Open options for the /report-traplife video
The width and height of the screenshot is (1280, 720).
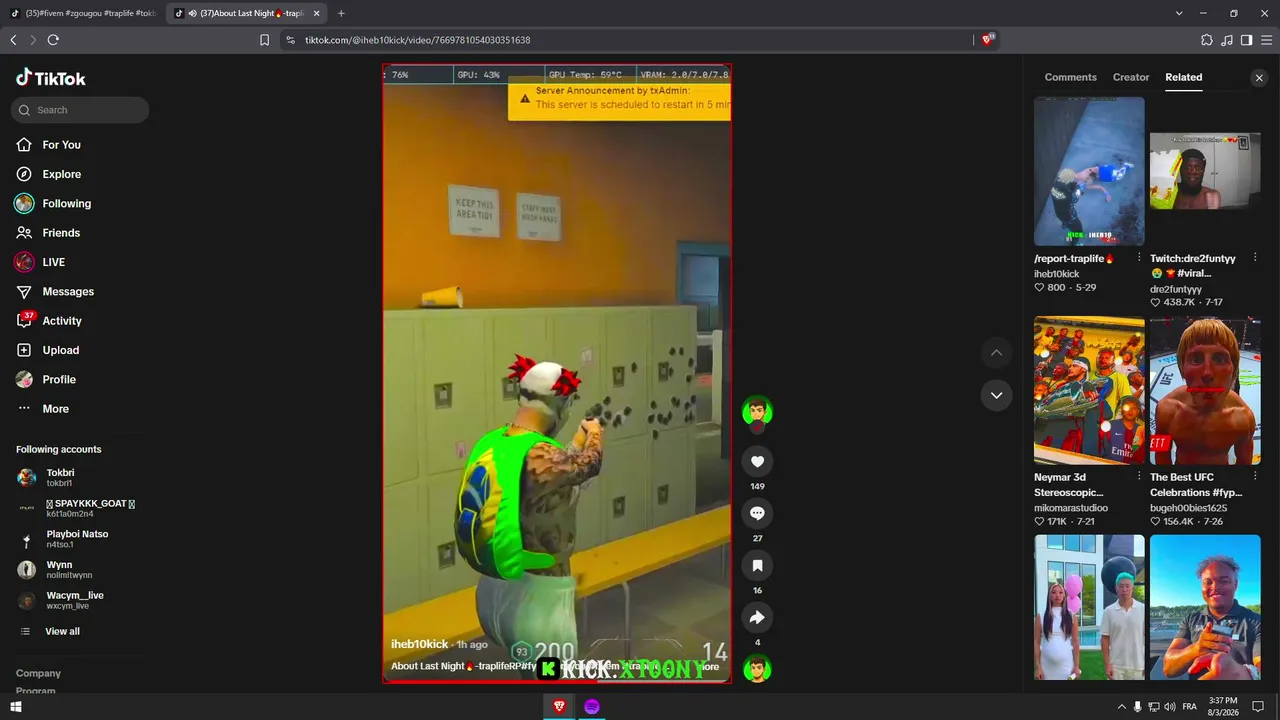click(1139, 258)
